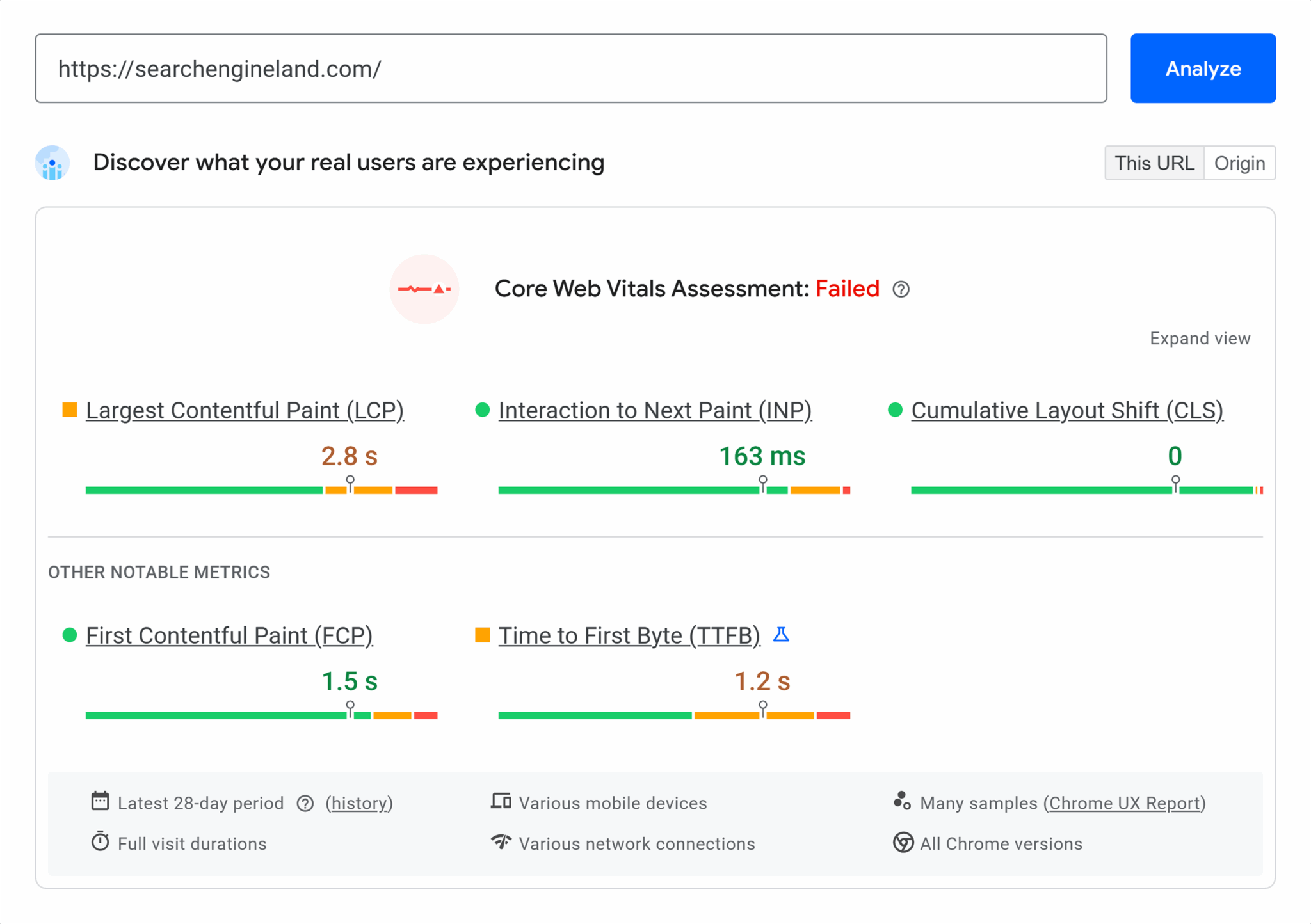1311x924 pixels.
Task: Click the Expand view toggle
Action: point(1200,339)
